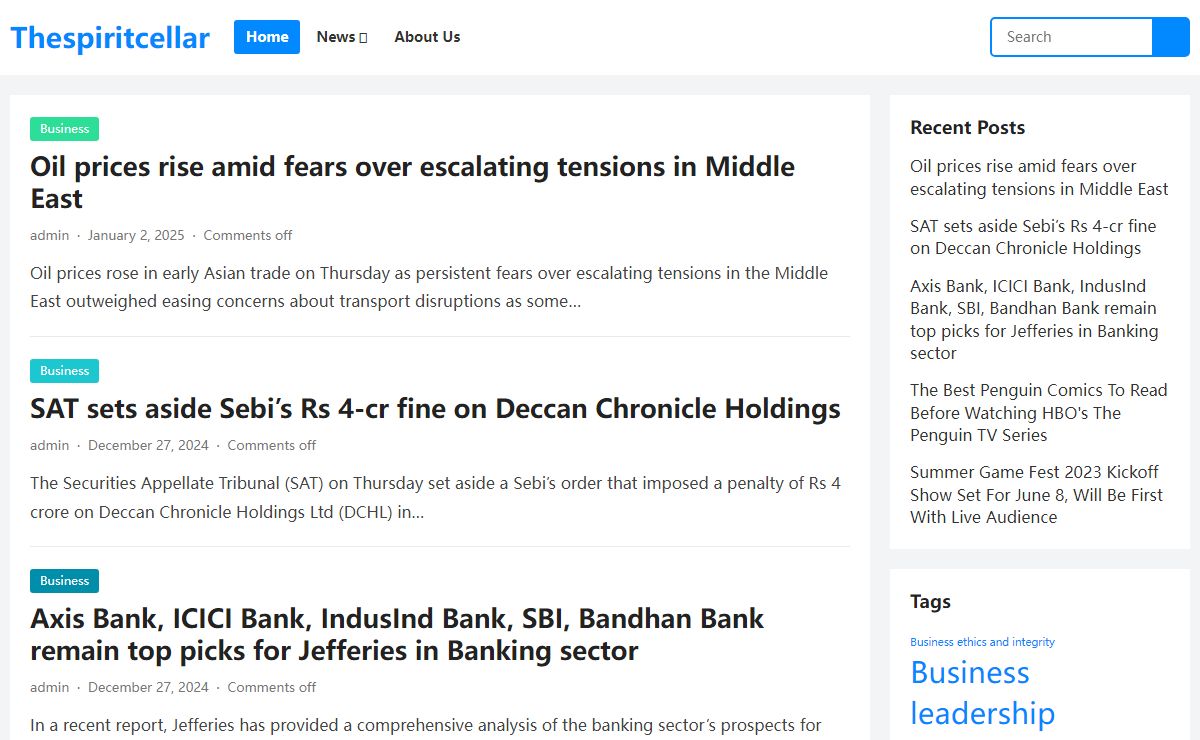This screenshot has width=1200, height=740.
Task: Open the Axis Bank Jefferies top picks headline
Action: coord(397,634)
